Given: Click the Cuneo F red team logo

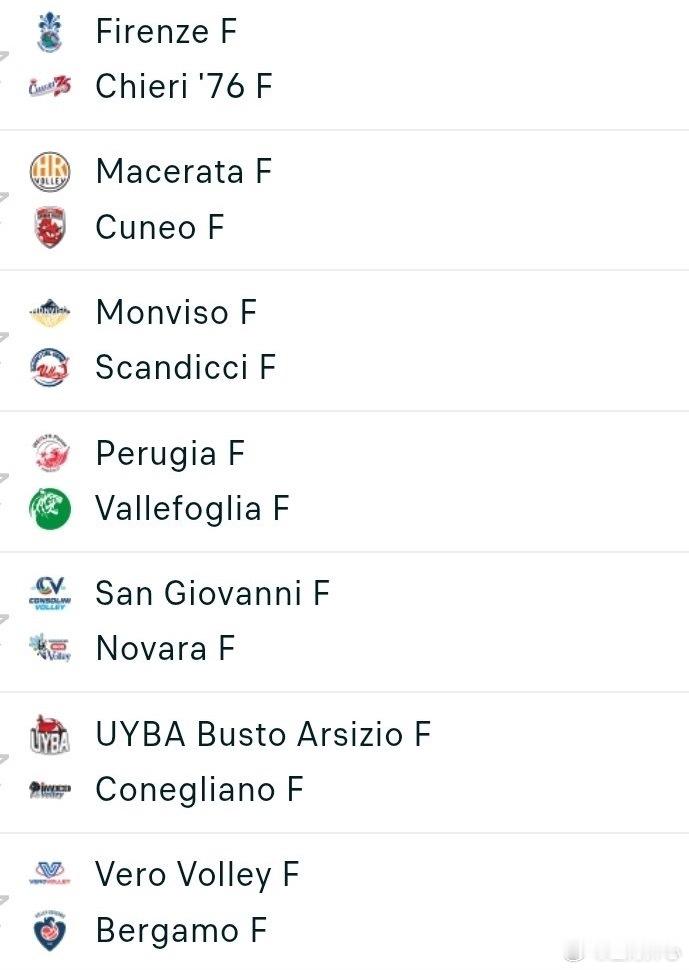Looking at the screenshot, I should click(49, 228).
